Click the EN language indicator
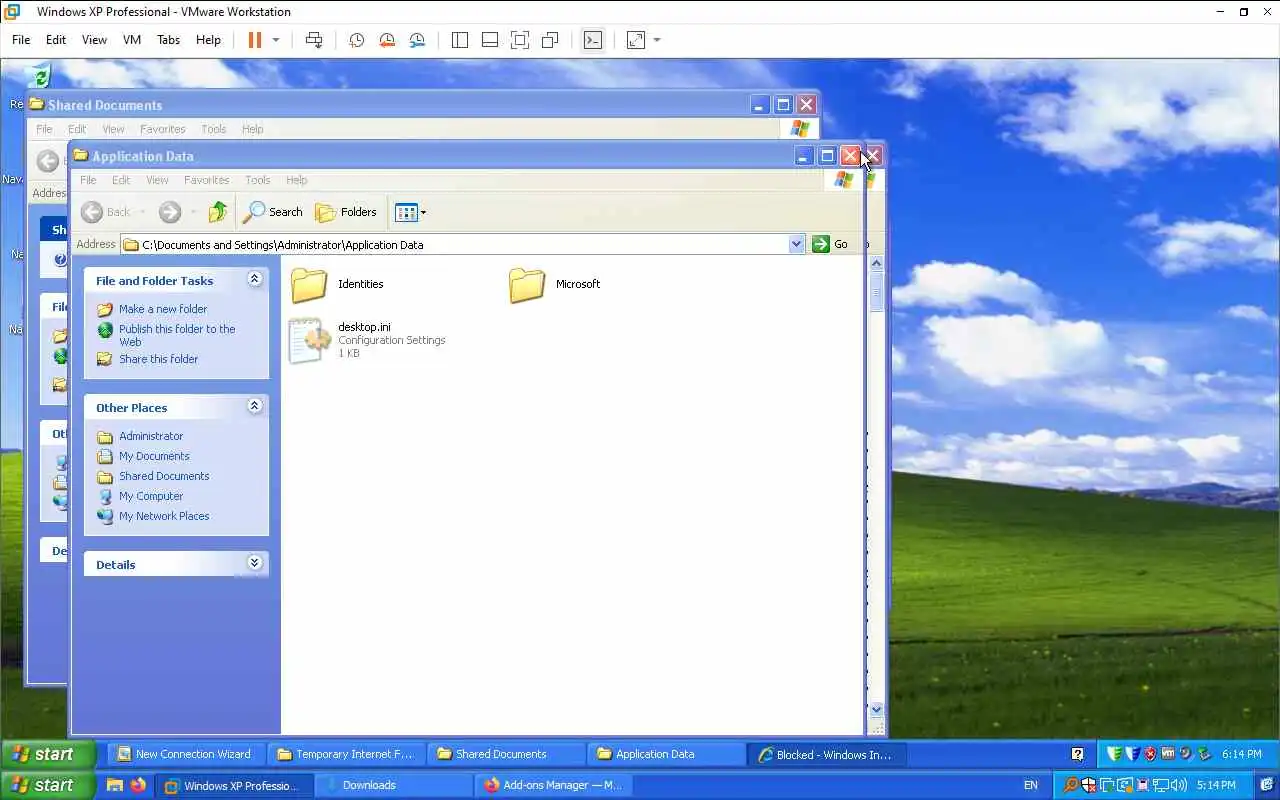 click(x=1031, y=785)
